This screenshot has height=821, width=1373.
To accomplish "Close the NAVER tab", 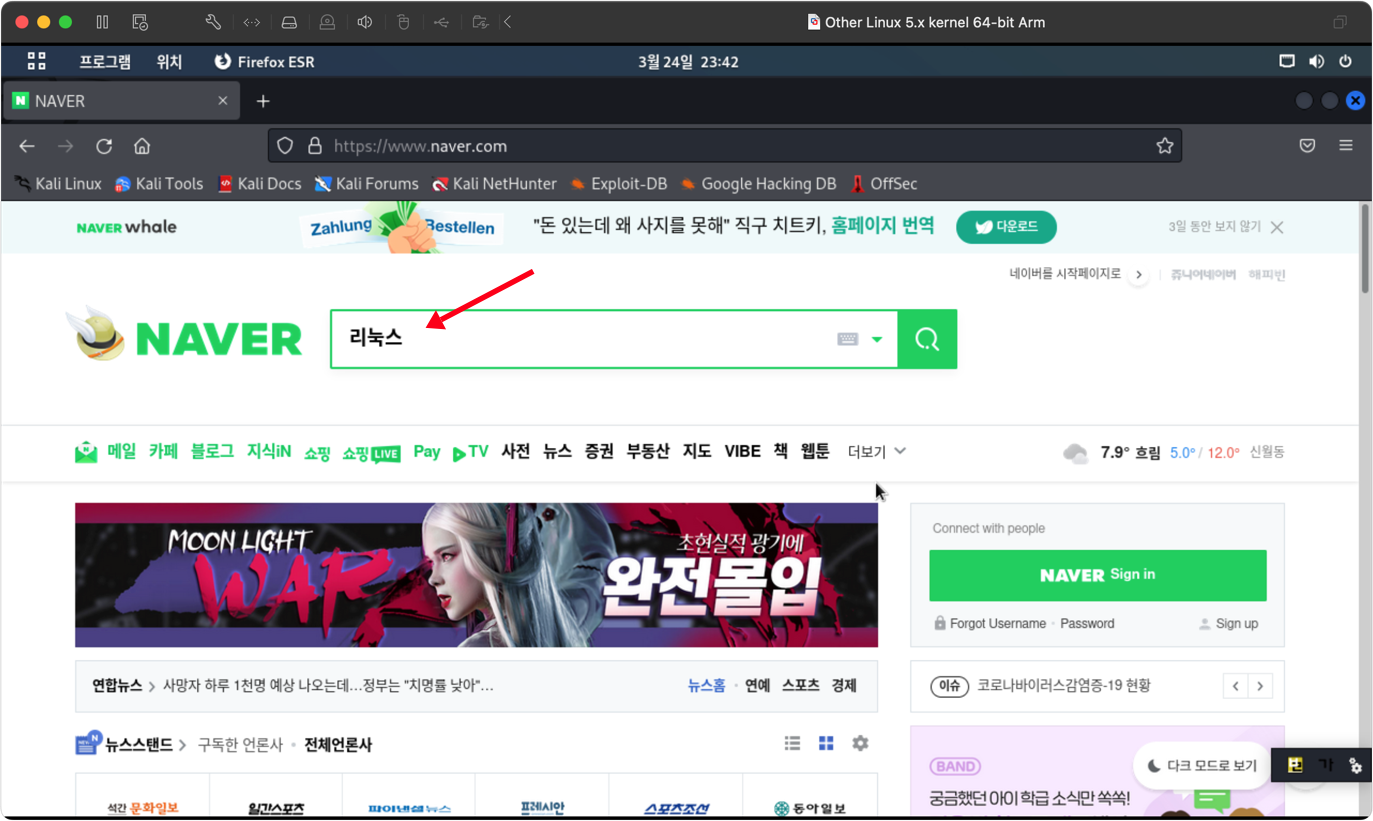I will [223, 101].
